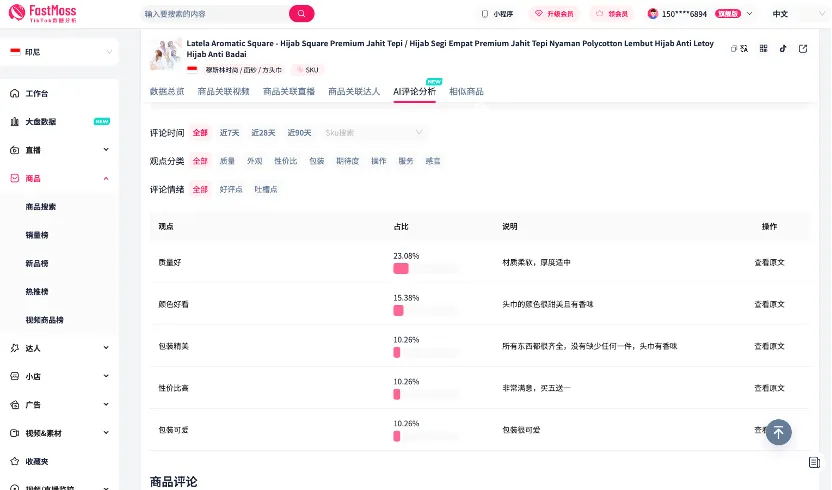This screenshot has width=832, height=490.
Task: Open 销量榜 in sidebar
Action: (37, 235)
